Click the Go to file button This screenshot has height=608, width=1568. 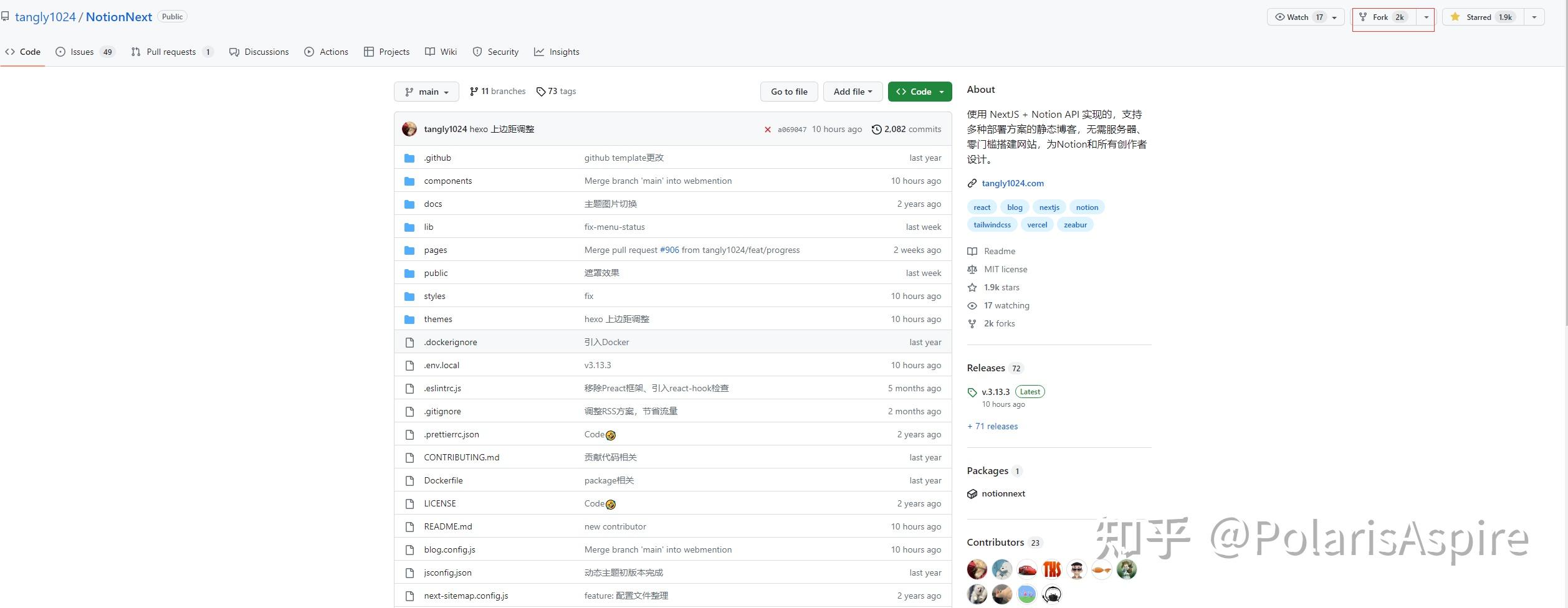[x=789, y=92]
